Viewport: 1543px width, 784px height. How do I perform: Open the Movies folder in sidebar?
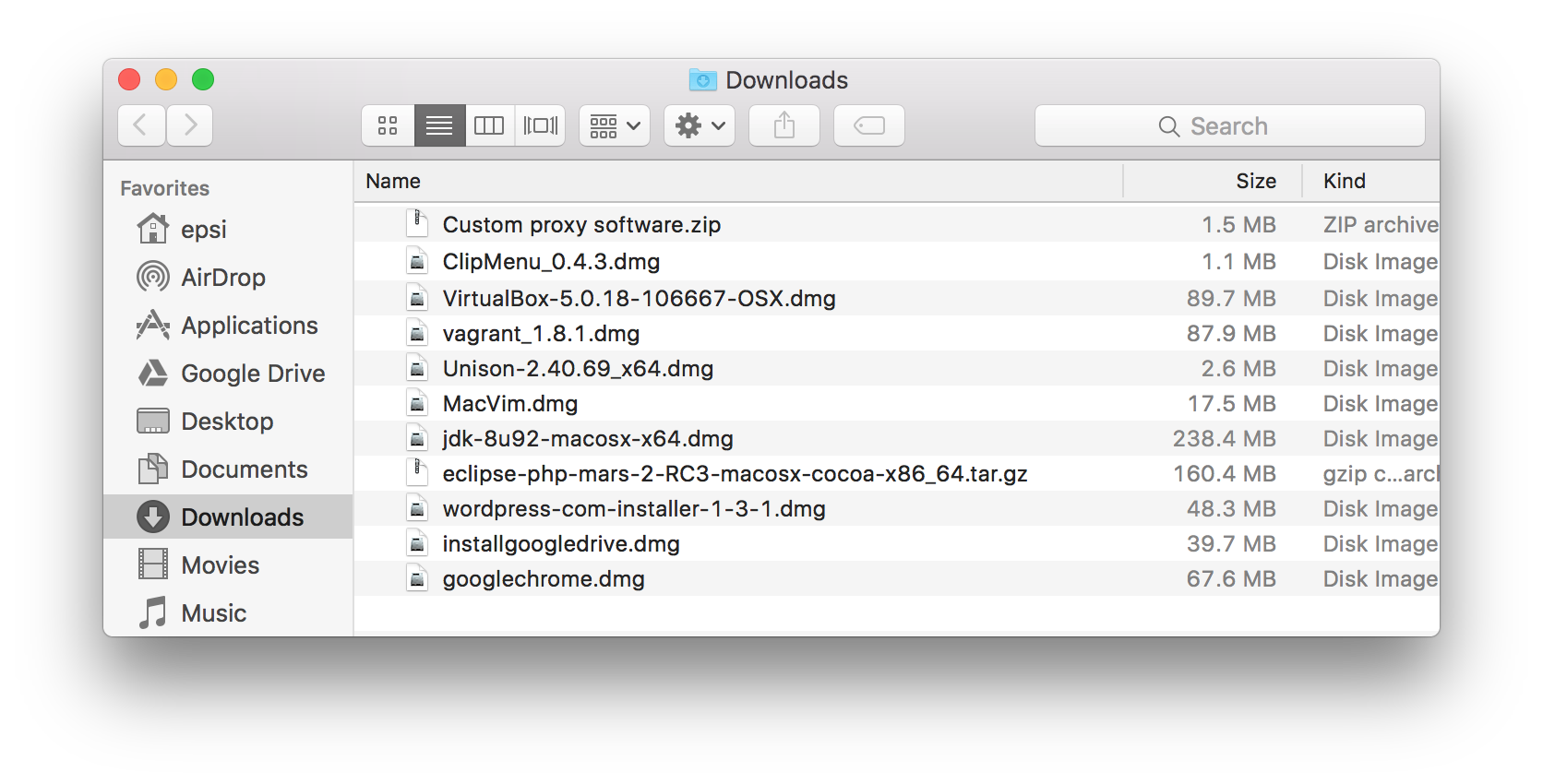tap(220, 565)
